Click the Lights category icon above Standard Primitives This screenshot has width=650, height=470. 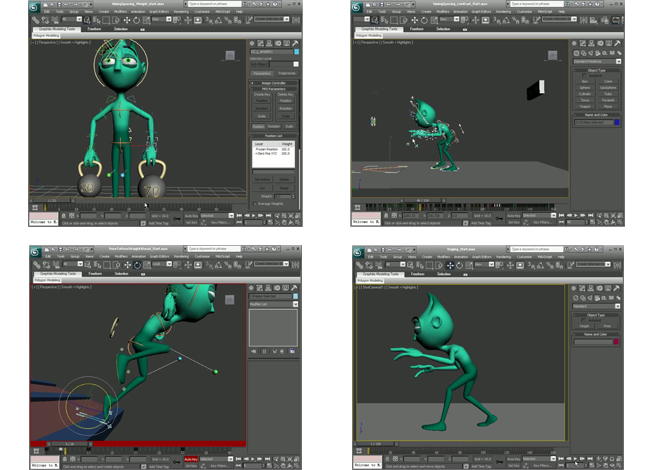(x=591, y=53)
